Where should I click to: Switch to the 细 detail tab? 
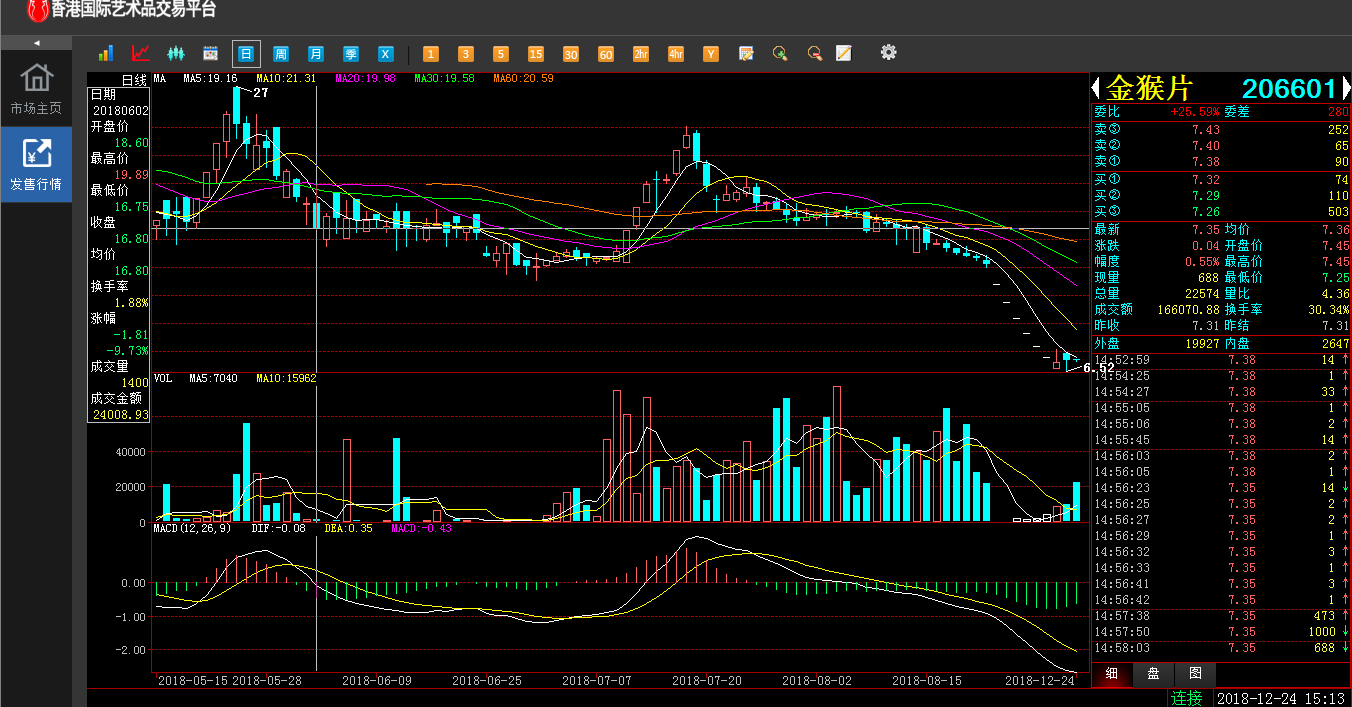pos(1112,674)
